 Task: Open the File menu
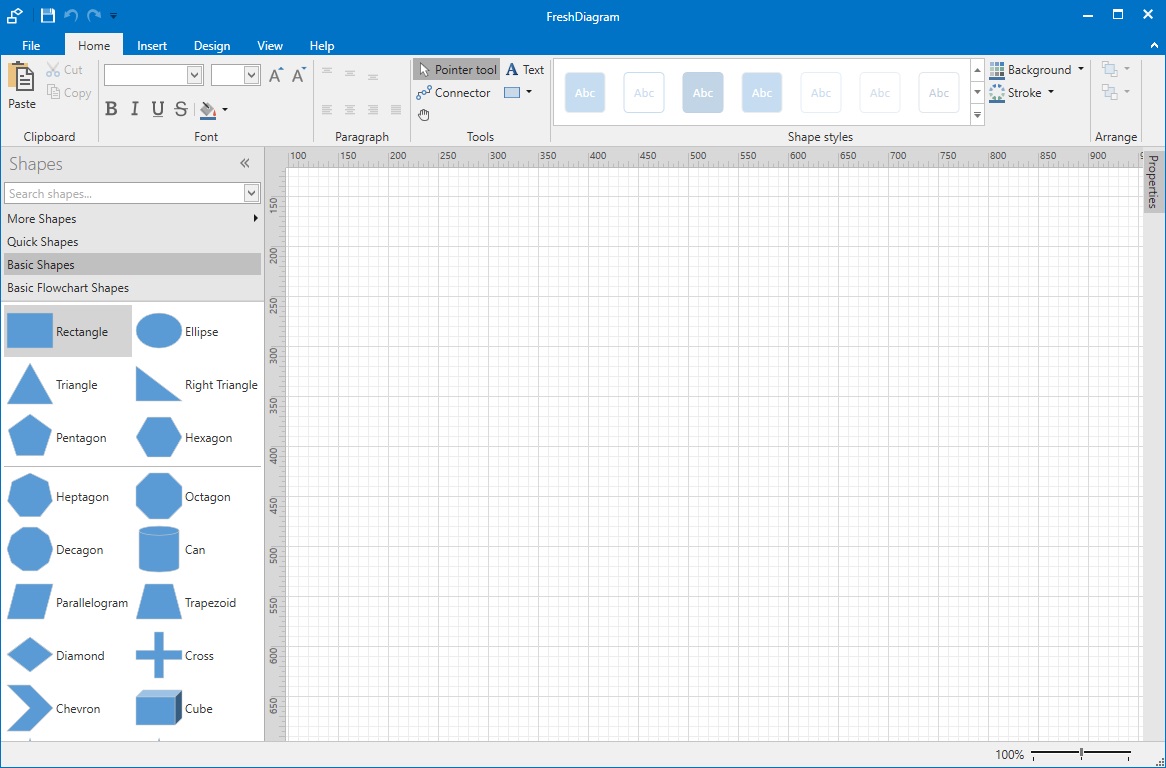coord(30,45)
